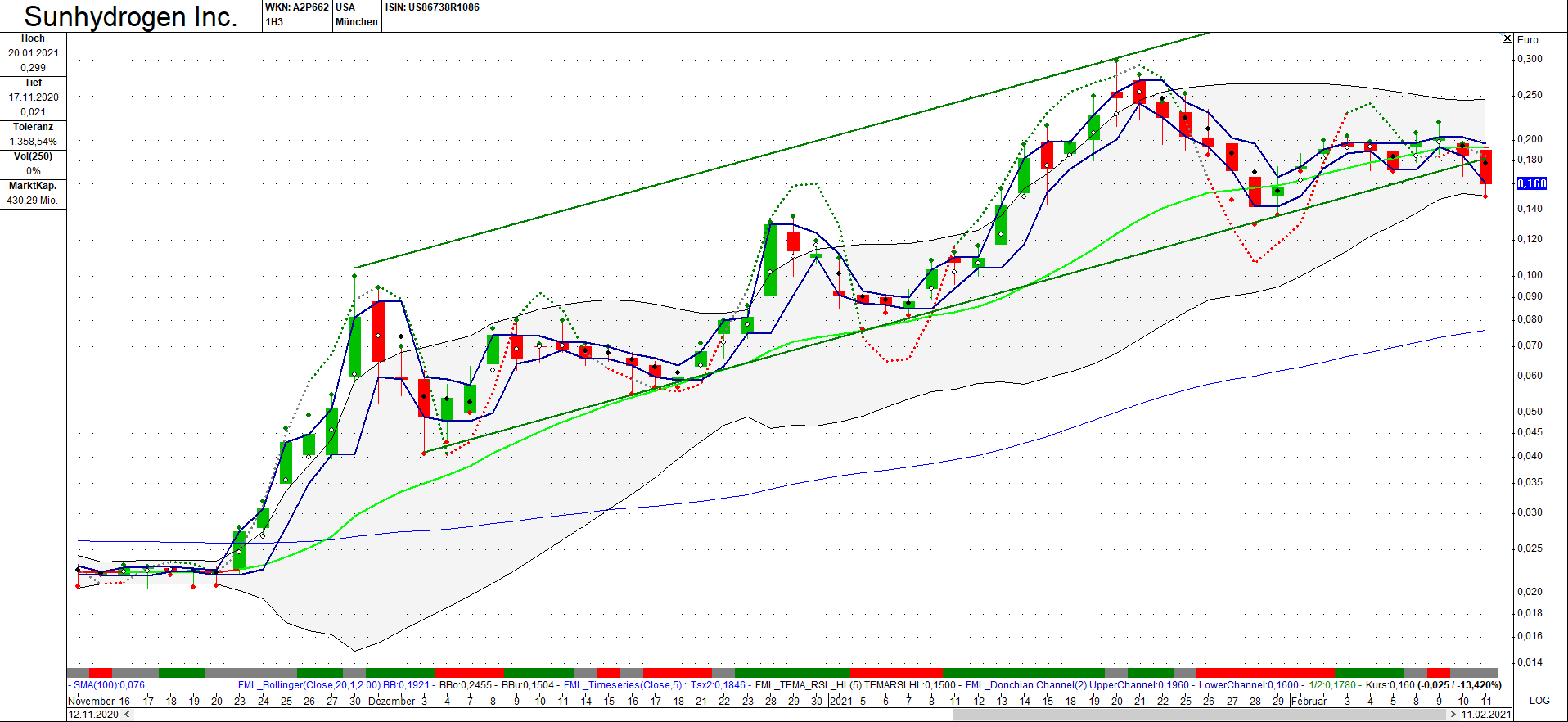Select the start date 12.11.2020
The height and width of the screenshot is (722, 1568).
(x=93, y=715)
